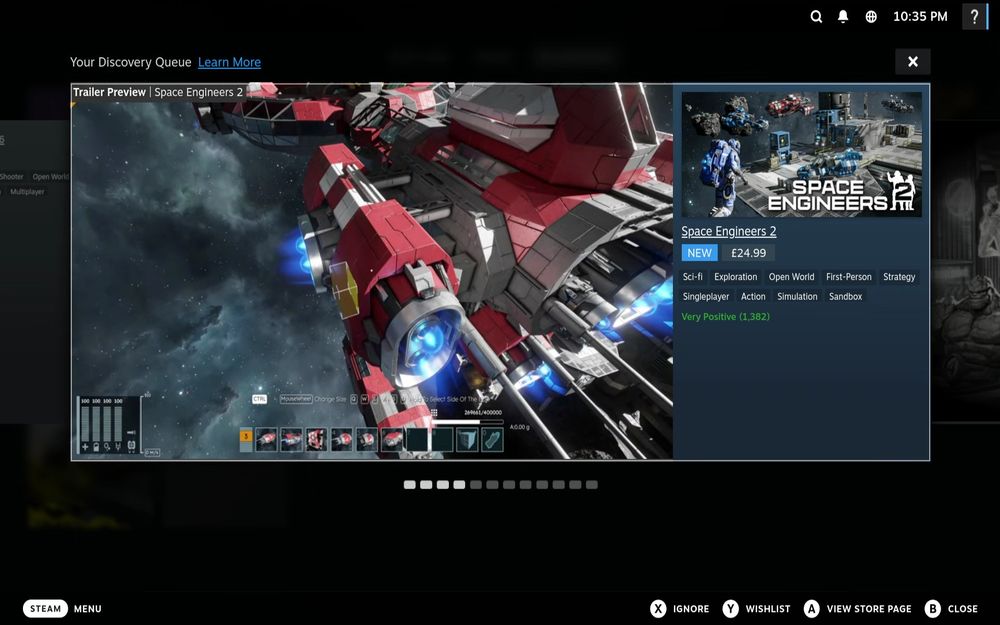The width and height of the screenshot is (1000, 625).
Task: Go to first queue page dot
Action: pos(409,485)
